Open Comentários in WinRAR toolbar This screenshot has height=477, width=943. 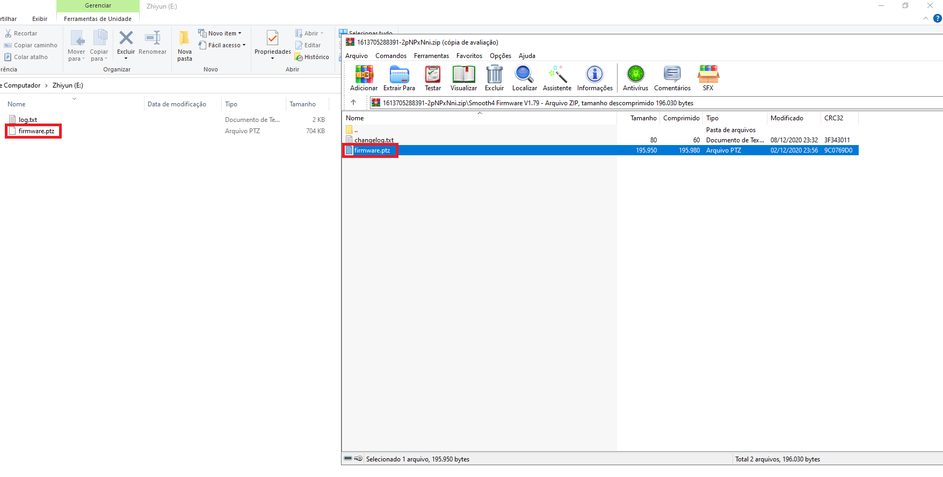tap(672, 78)
